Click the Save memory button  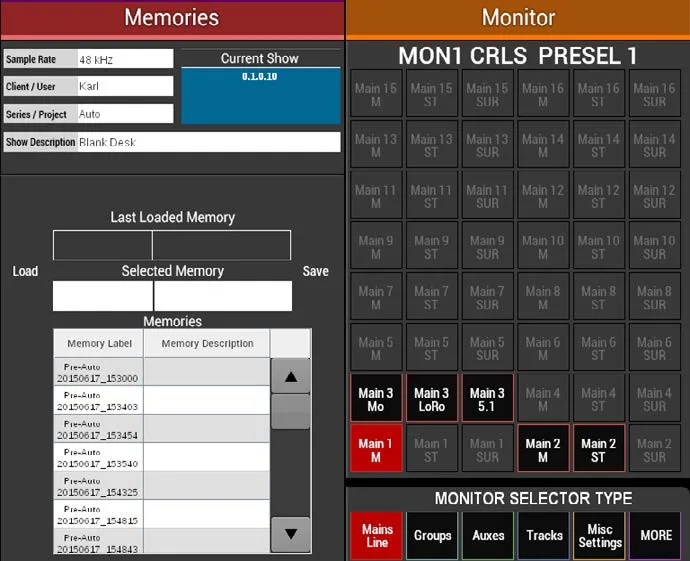click(x=316, y=271)
